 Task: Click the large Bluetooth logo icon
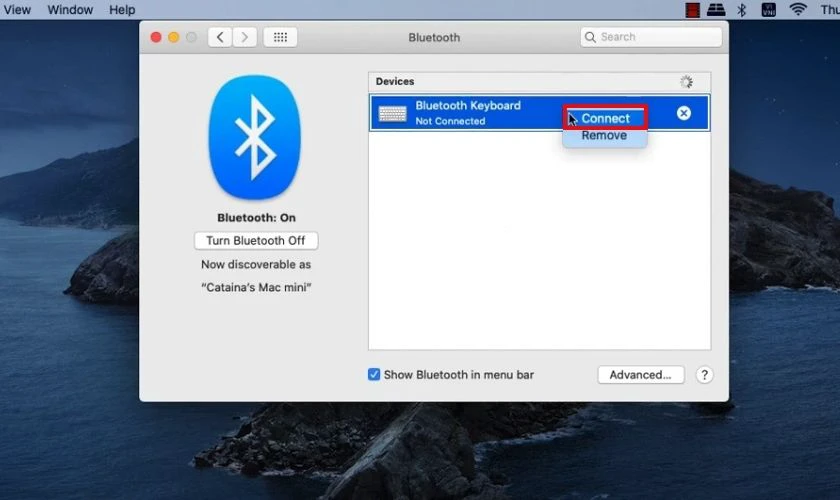tap(253, 137)
